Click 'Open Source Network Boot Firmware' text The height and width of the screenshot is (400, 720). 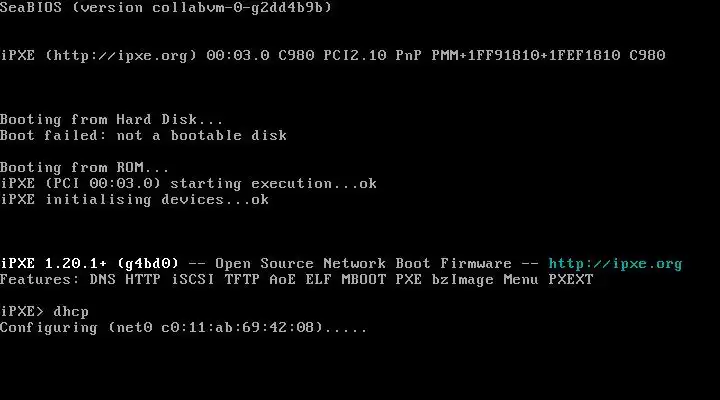pyautogui.click(x=363, y=264)
